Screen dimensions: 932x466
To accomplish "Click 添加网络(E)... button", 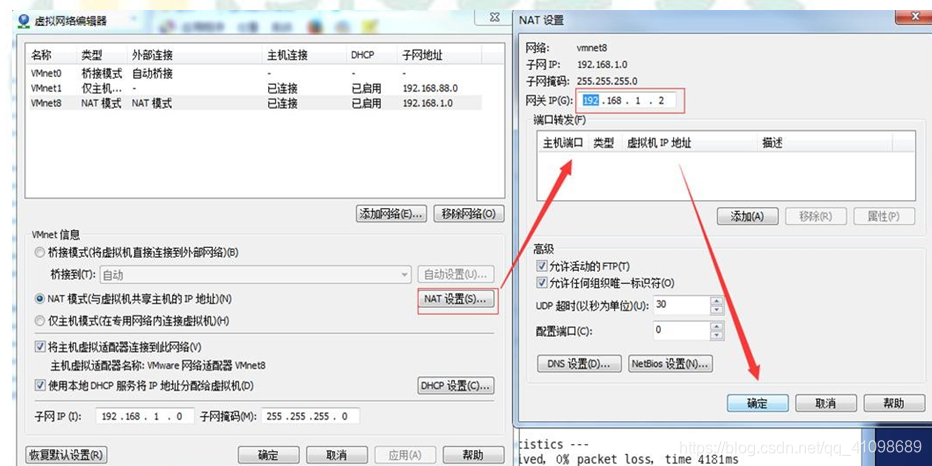I will [x=392, y=214].
